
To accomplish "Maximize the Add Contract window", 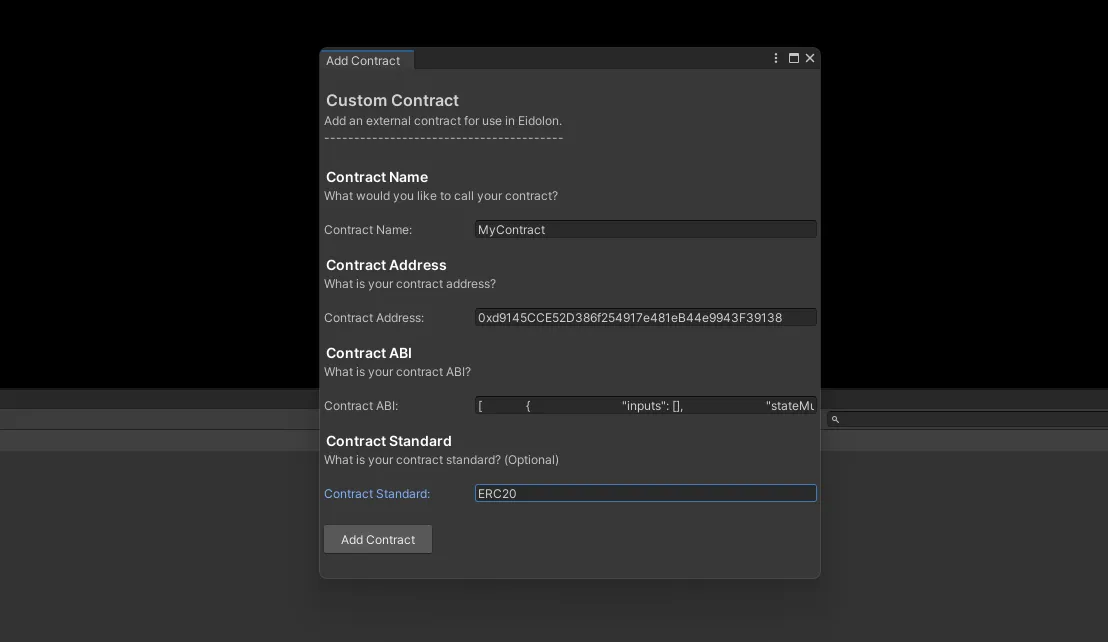I will pyautogui.click(x=794, y=59).
